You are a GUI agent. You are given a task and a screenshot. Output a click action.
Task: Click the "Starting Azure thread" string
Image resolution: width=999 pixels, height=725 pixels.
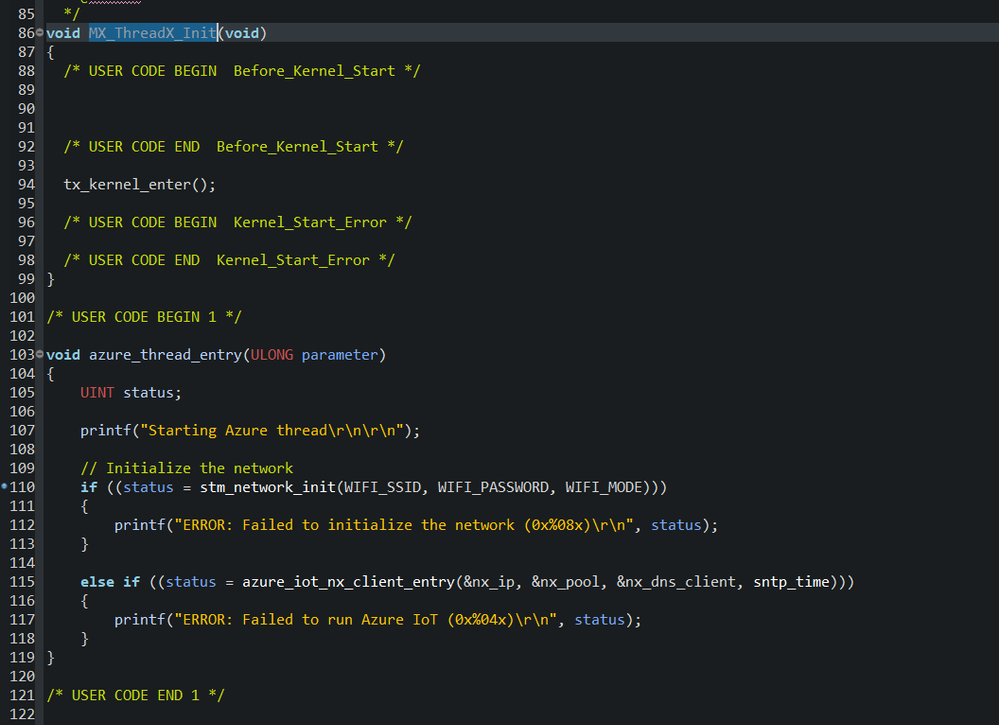pyautogui.click(x=272, y=431)
